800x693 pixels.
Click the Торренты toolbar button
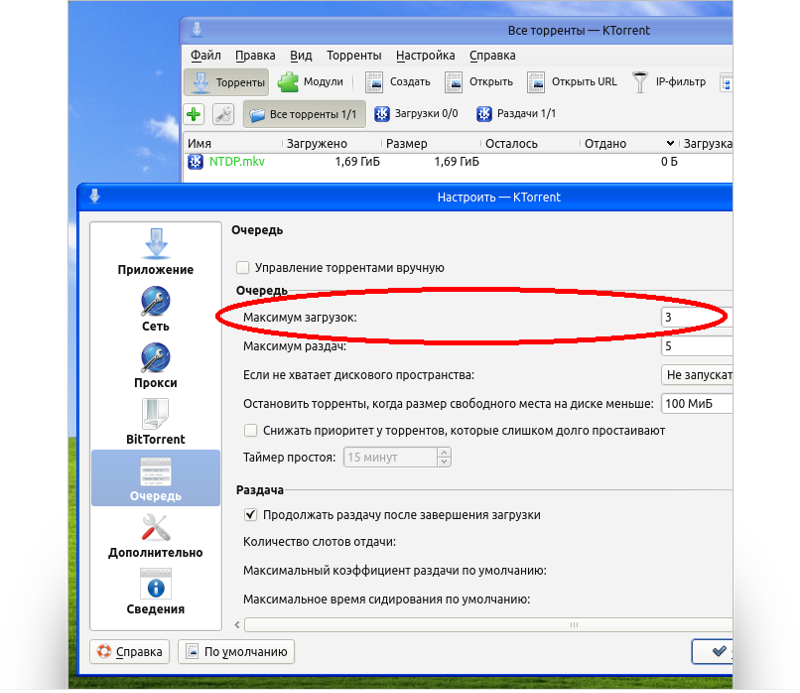click(227, 82)
